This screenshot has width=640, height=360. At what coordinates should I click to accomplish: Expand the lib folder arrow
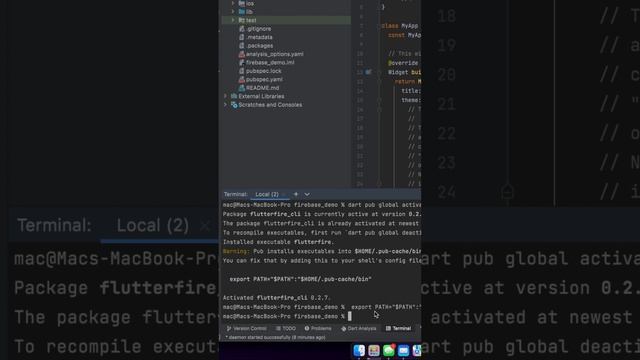point(233,12)
